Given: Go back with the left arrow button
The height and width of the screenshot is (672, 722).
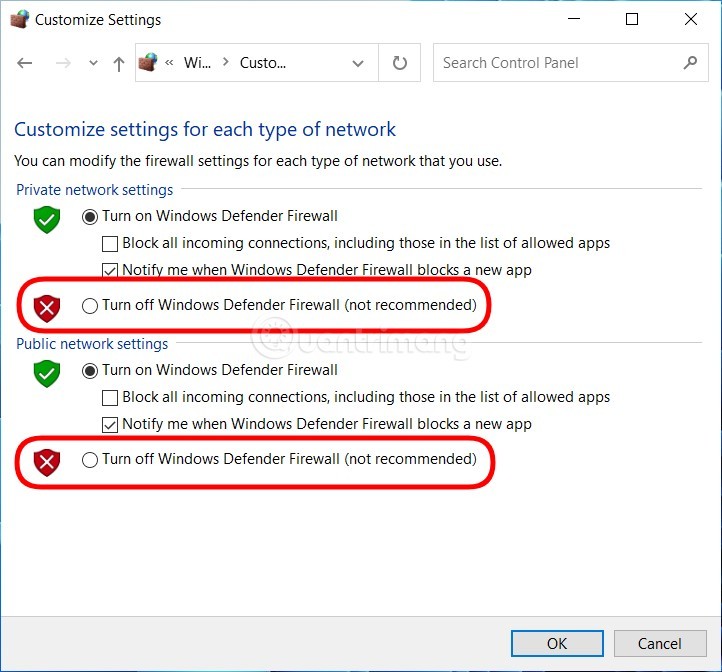Looking at the screenshot, I should (25, 63).
